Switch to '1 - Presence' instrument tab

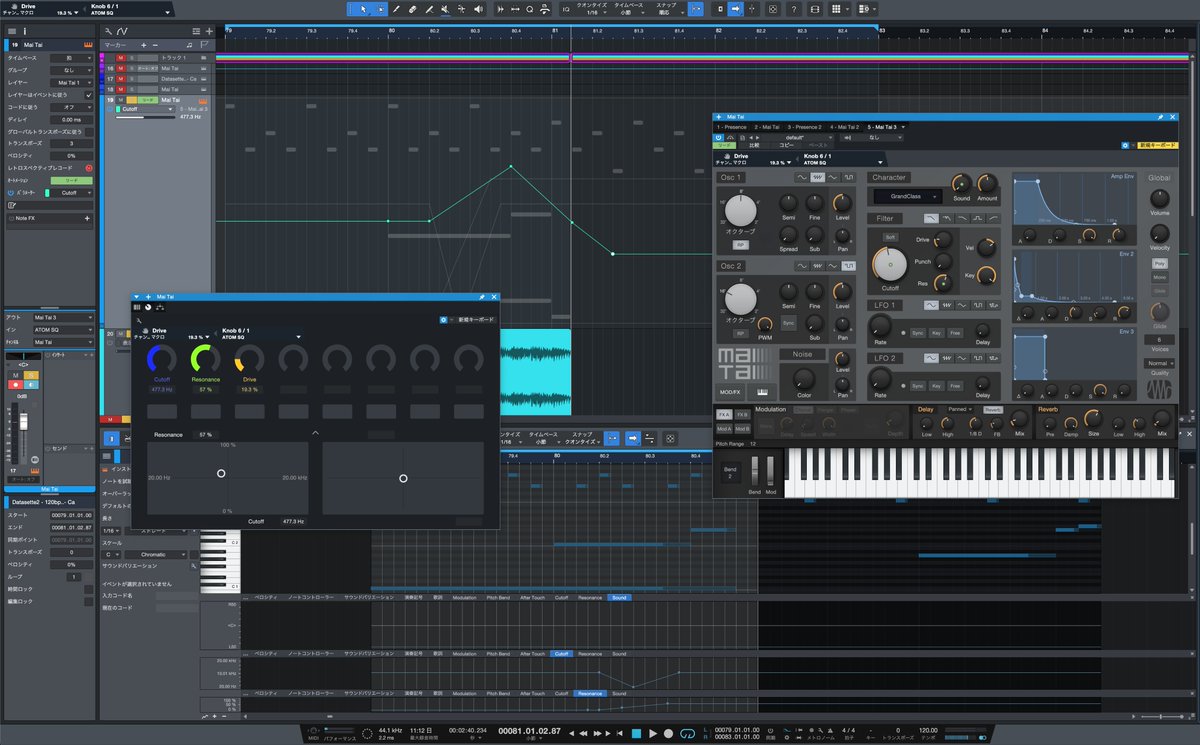tap(731, 127)
